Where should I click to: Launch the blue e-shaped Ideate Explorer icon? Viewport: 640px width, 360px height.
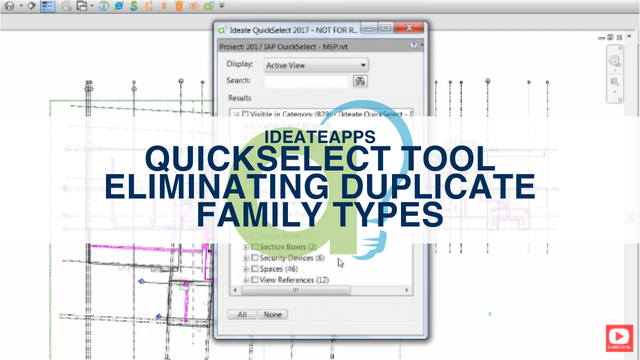click(x=119, y=6)
